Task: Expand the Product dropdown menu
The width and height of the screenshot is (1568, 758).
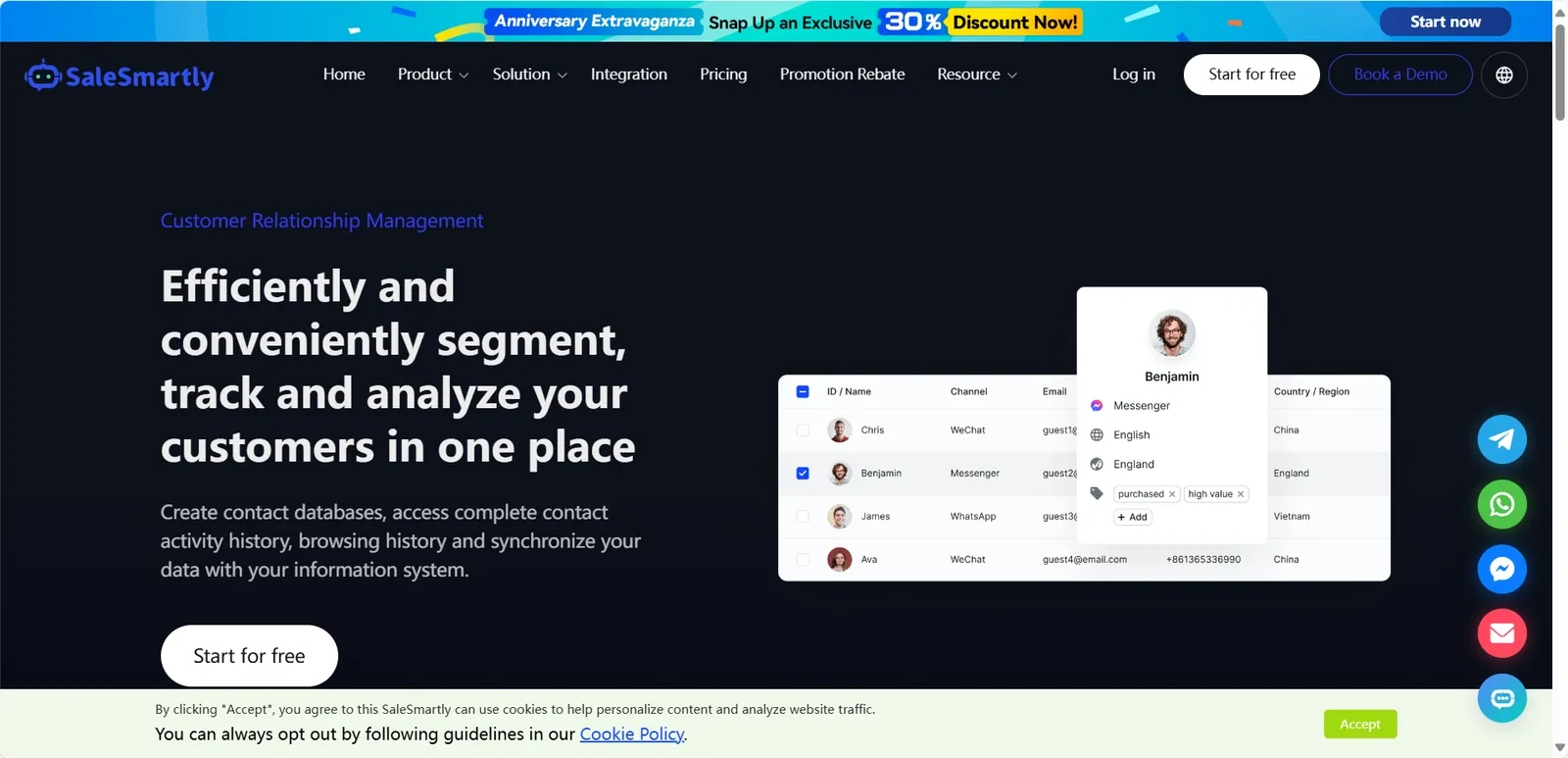Action: tap(433, 75)
